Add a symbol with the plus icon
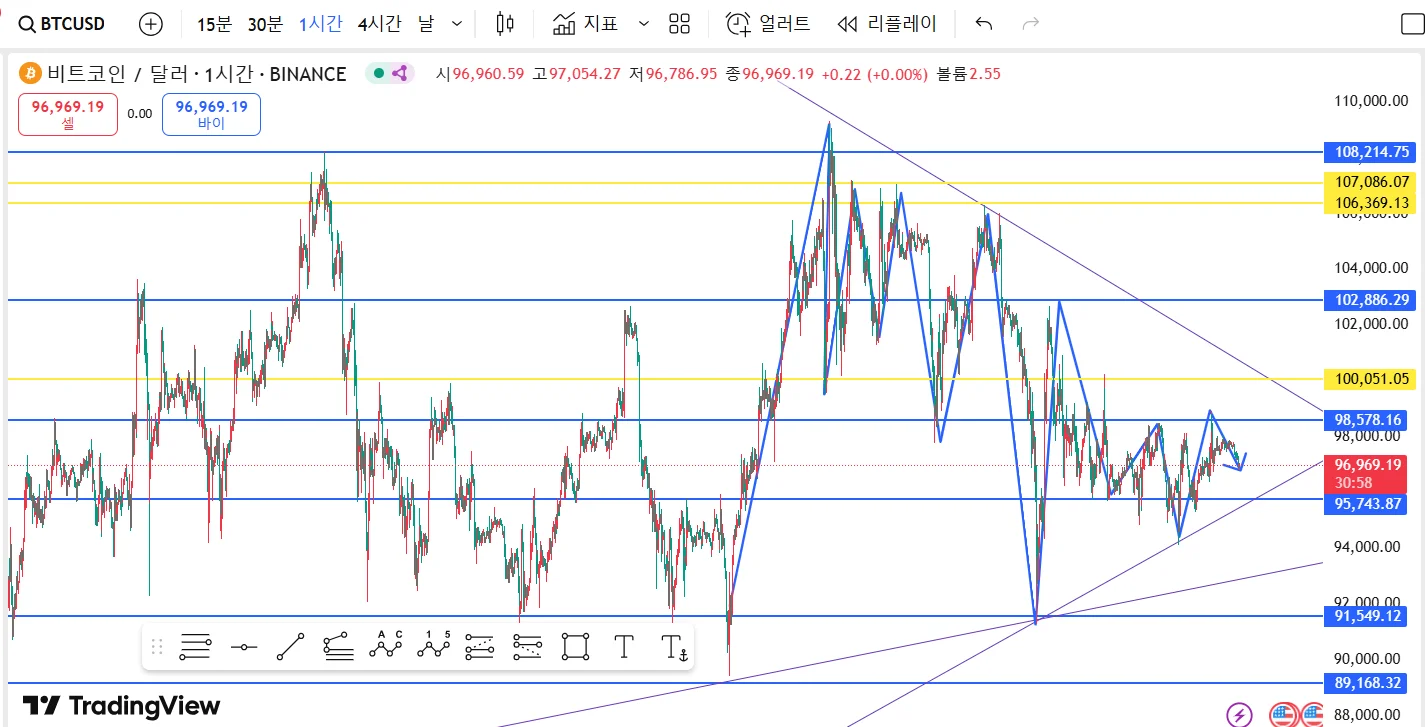Viewport: 1425px width, 727px height. 150,24
